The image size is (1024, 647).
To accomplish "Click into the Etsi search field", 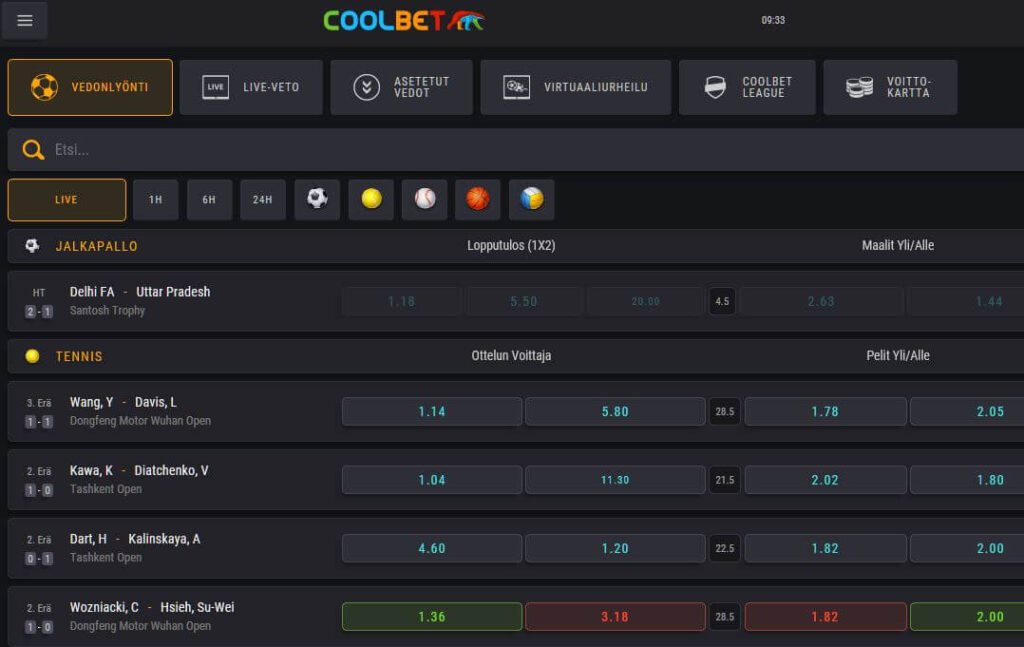I will pos(516,150).
